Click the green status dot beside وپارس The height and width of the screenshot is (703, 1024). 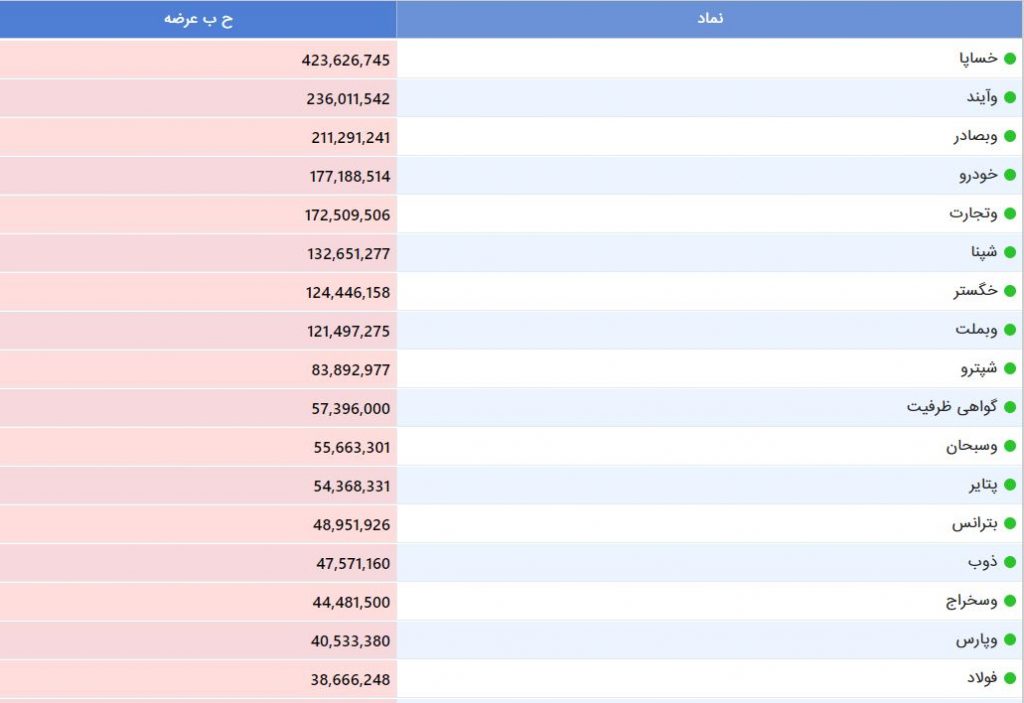coord(1010,640)
